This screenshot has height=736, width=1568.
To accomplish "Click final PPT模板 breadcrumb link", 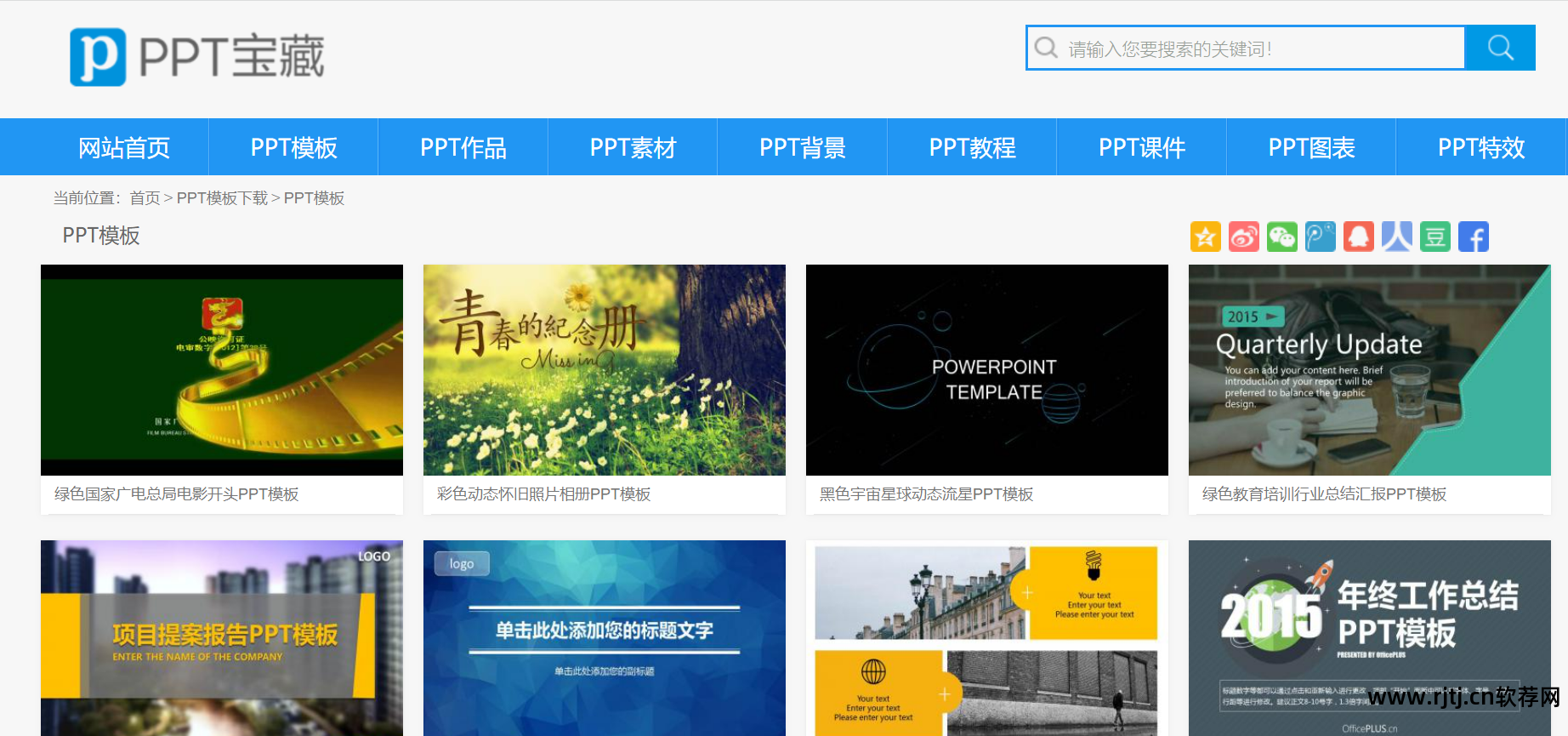I will (x=314, y=198).
